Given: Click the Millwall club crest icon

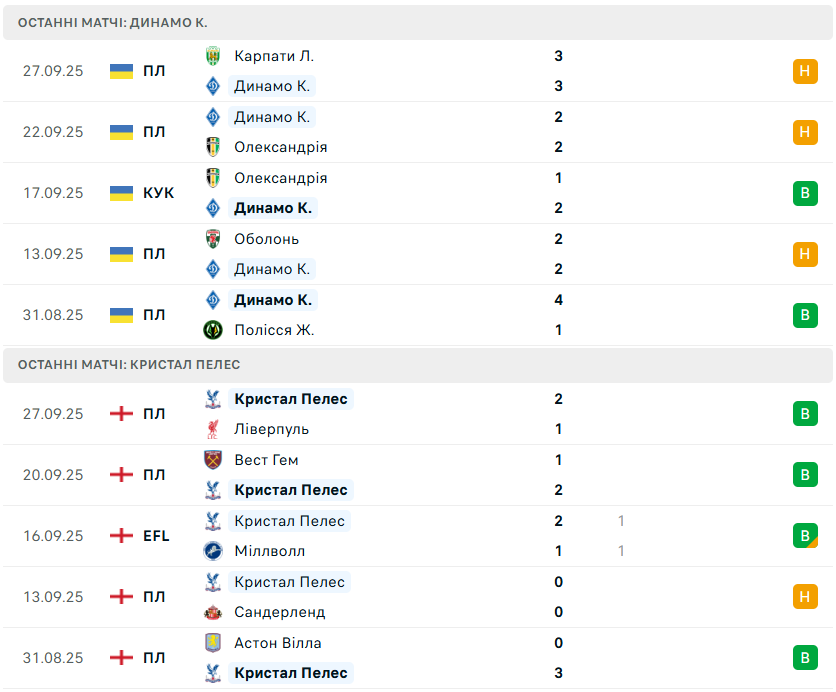Looking at the screenshot, I should point(213,551).
